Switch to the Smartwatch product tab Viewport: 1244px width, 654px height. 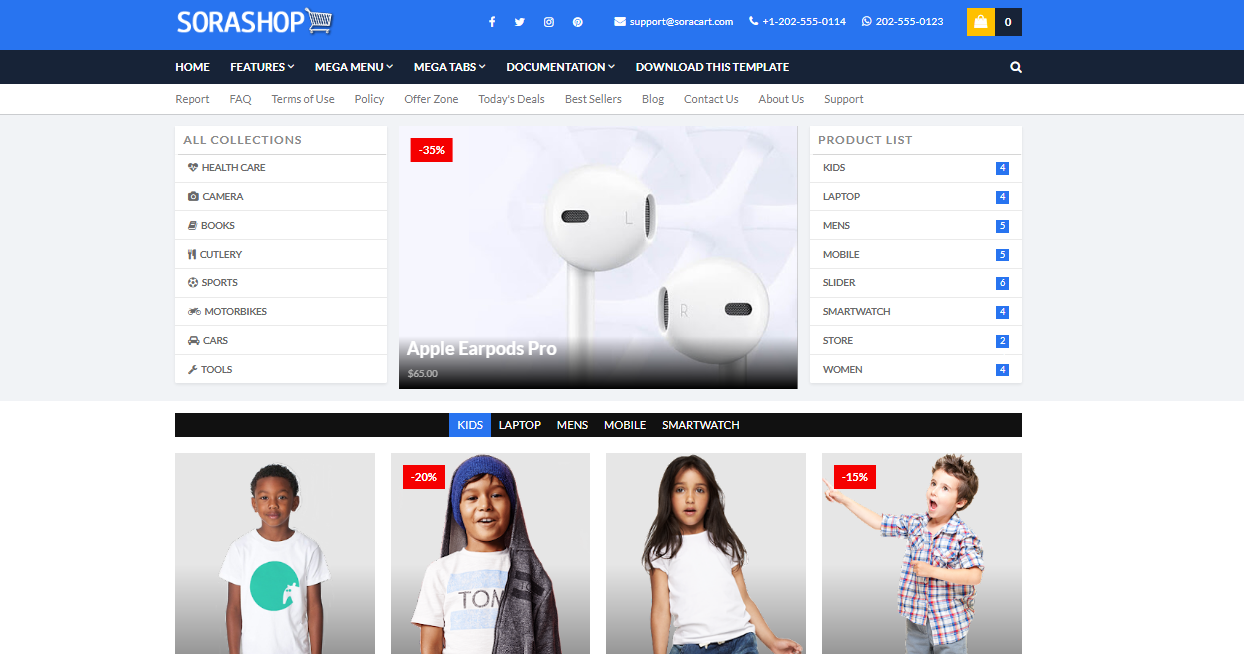[701, 425]
